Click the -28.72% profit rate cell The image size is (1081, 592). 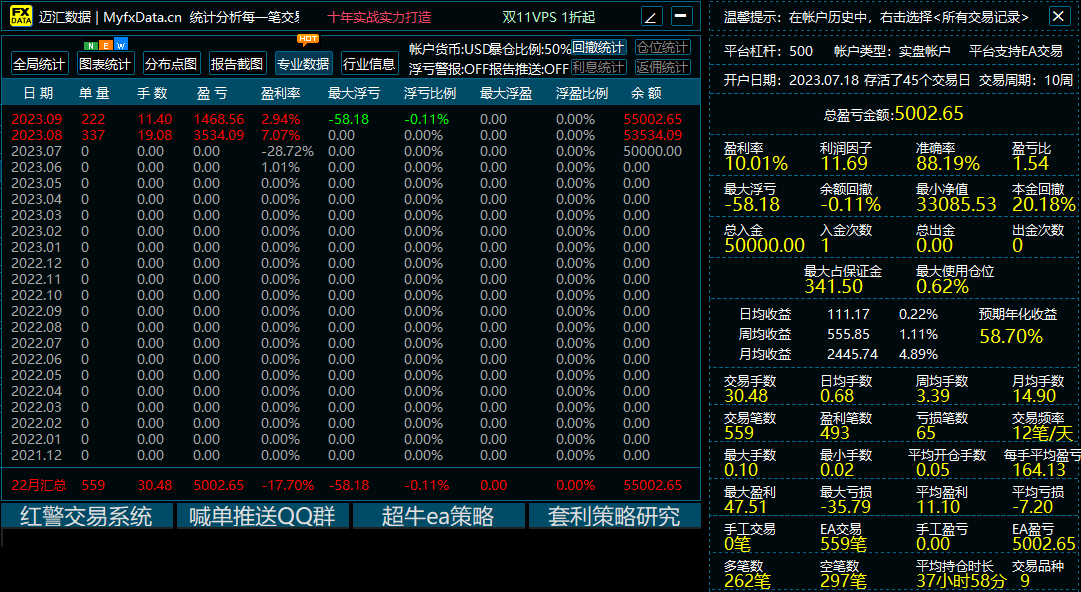click(x=287, y=151)
